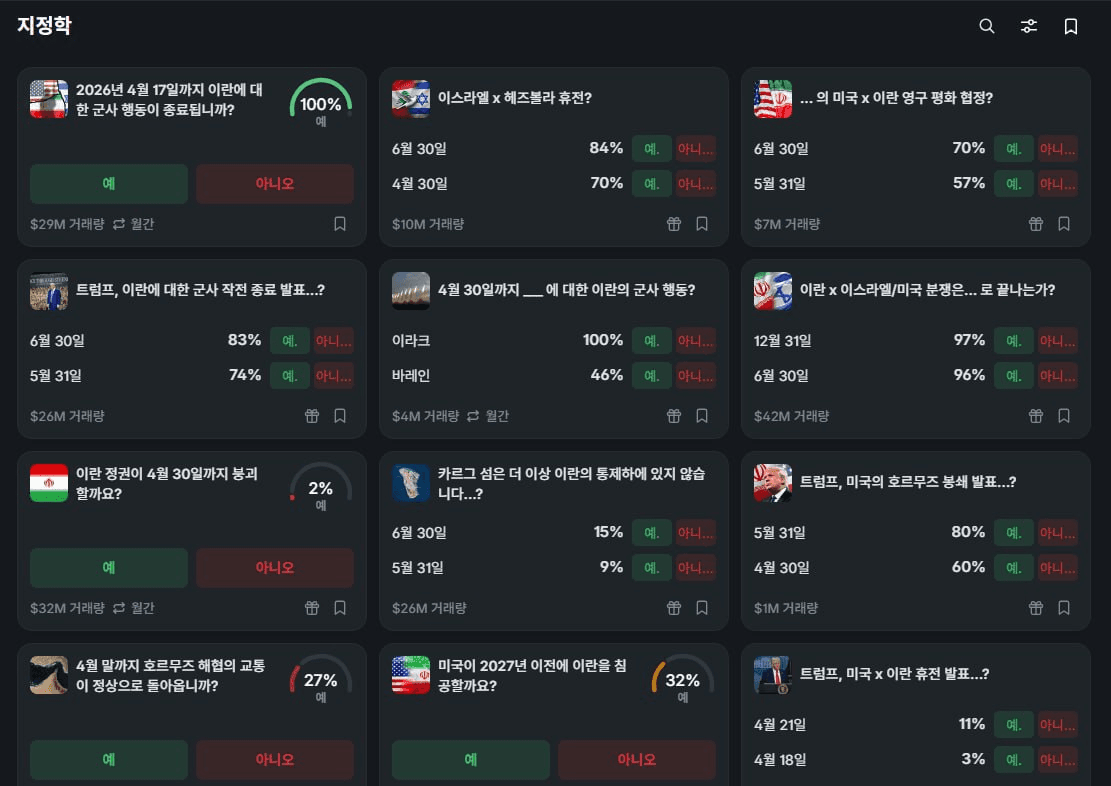Click the 카르그 섬 market thumbnail image
The width and height of the screenshot is (1111, 786).
(x=411, y=483)
